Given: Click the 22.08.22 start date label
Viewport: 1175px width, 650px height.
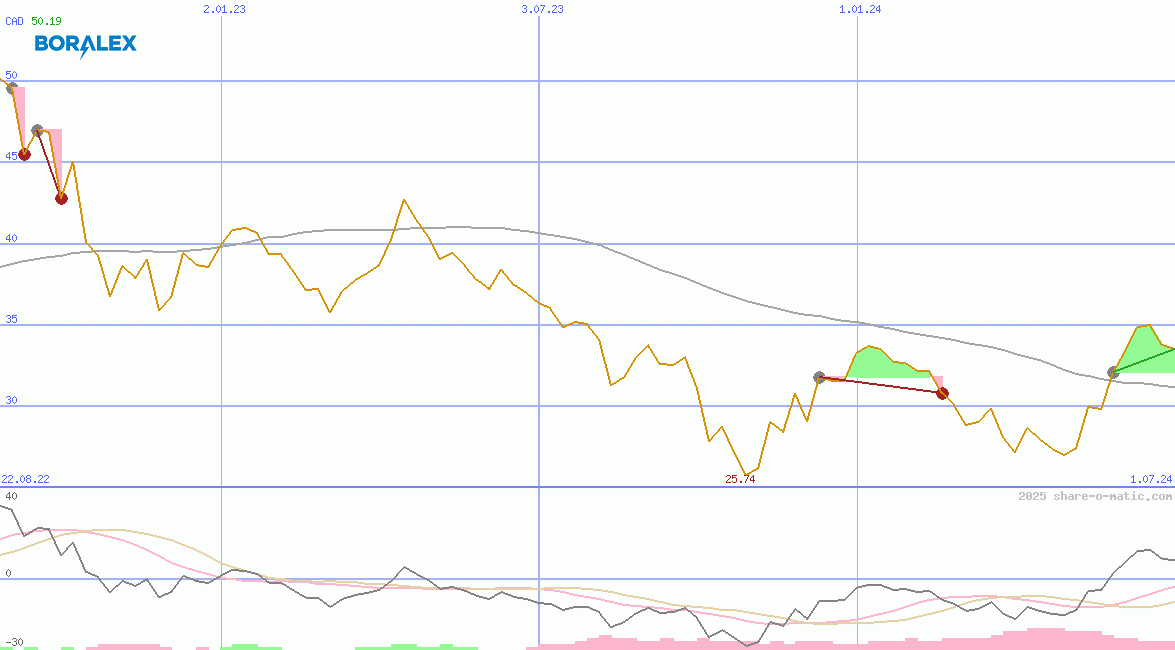Looking at the screenshot, I should coord(25,479).
